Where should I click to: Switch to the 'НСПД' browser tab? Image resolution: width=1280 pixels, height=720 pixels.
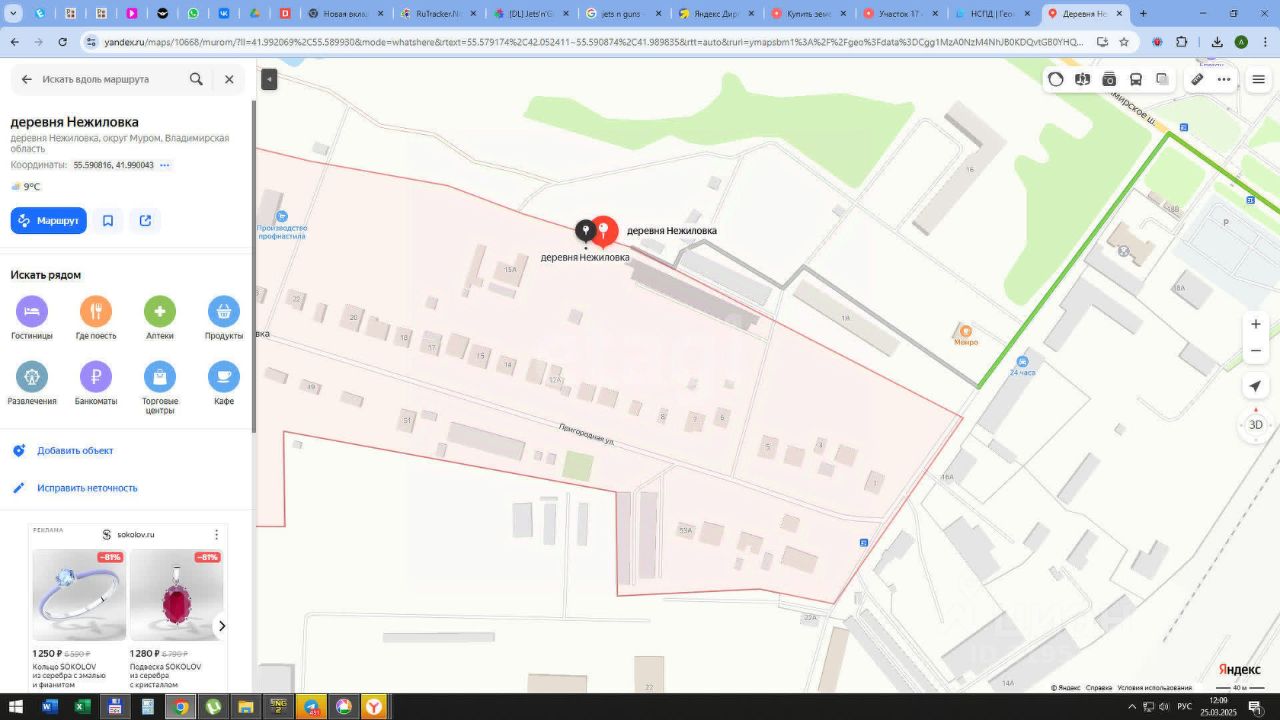pyautogui.click(x=994, y=14)
